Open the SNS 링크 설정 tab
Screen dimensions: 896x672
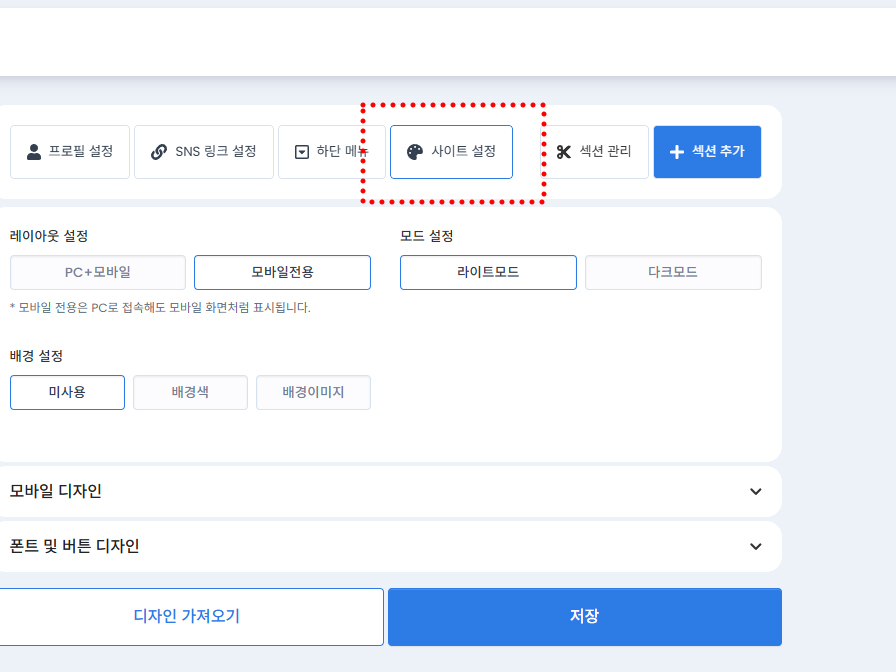pyautogui.click(x=203, y=152)
